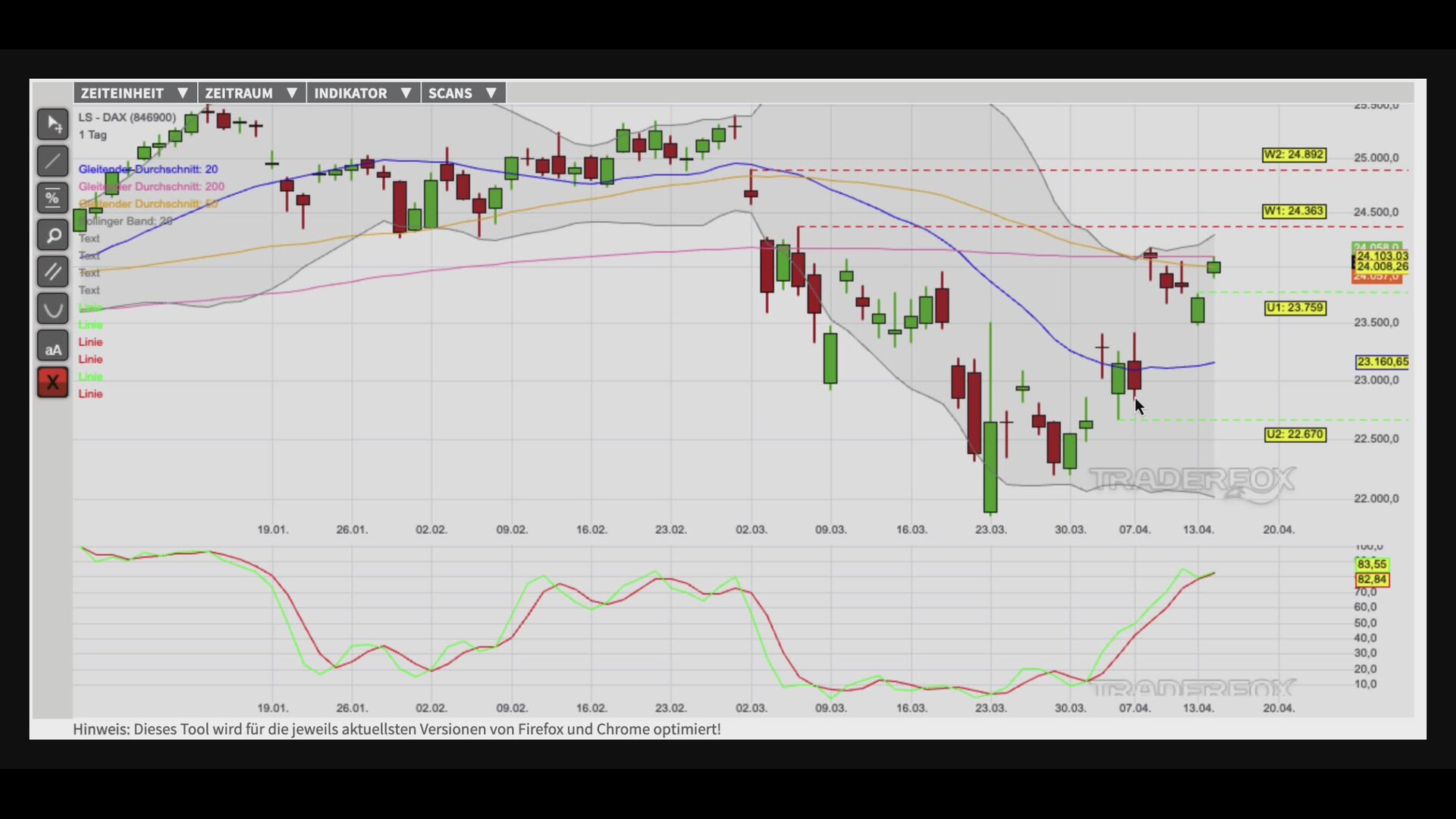This screenshot has width=1456, height=819.
Task: Toggle the Bollinger Band: 20 legend entry
Action: tap(126, 221)
